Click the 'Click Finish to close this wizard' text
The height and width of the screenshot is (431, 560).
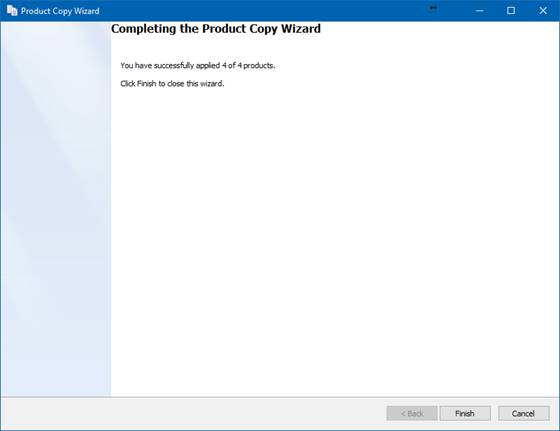click(x=172, y=84)
